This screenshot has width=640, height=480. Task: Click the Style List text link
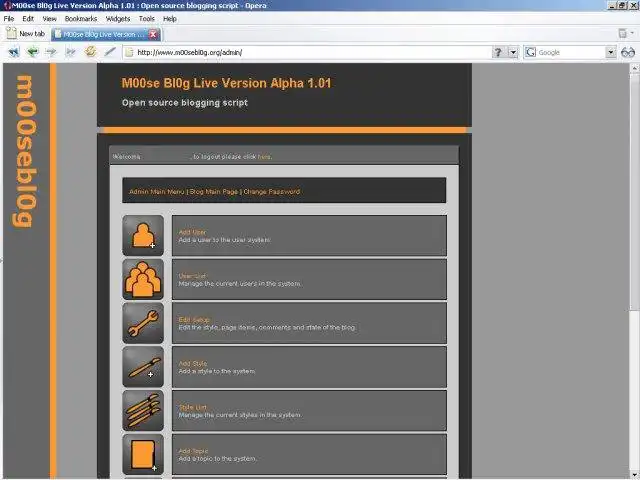pos(193,407)
